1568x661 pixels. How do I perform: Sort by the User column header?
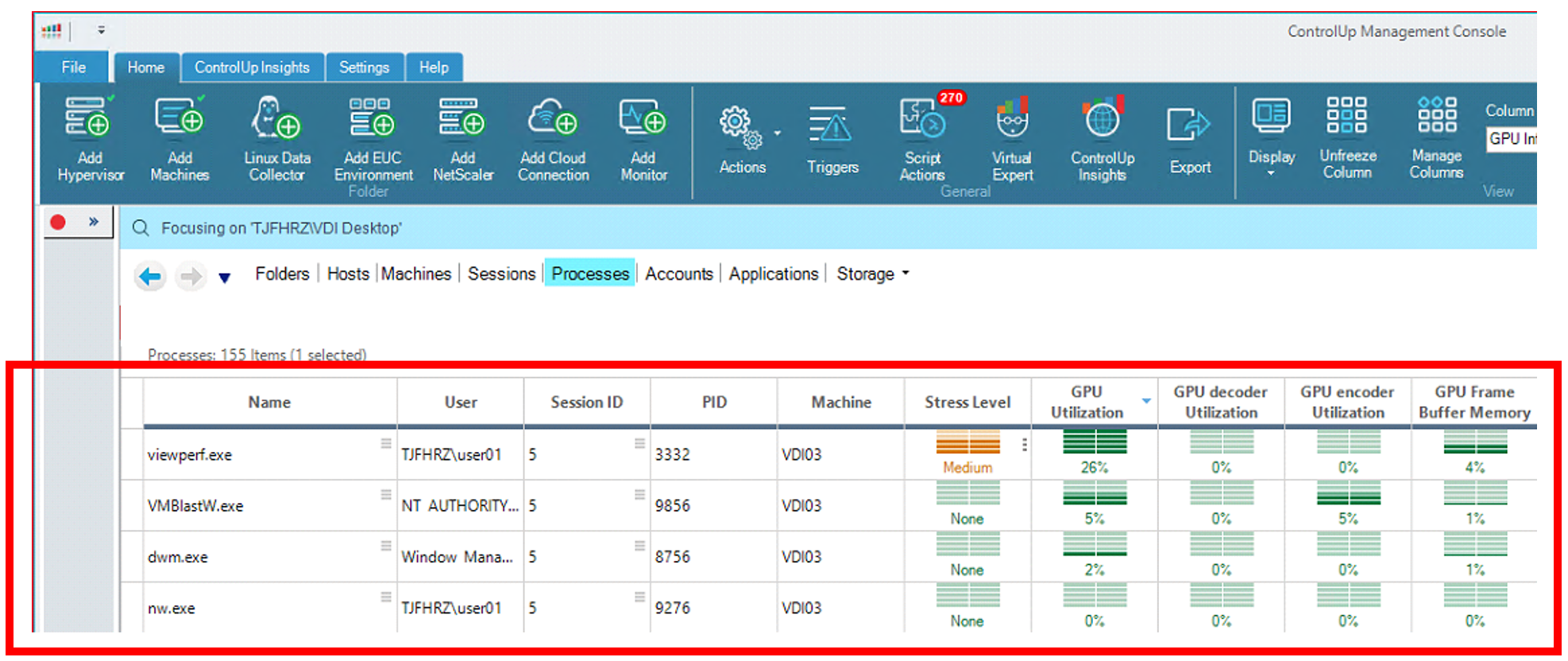click(461, 402)
